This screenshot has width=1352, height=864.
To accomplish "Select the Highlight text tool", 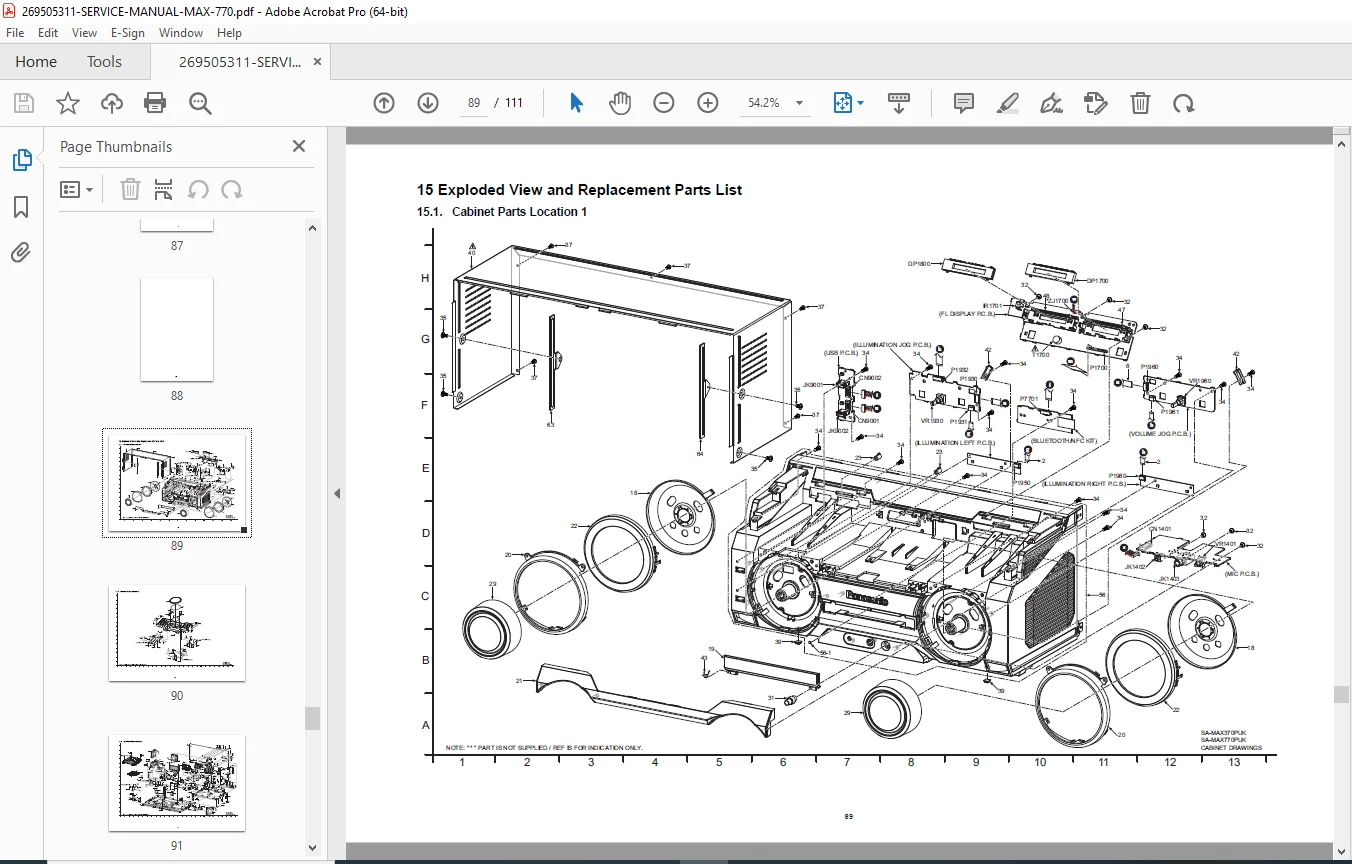I will tap(1008, 103).
